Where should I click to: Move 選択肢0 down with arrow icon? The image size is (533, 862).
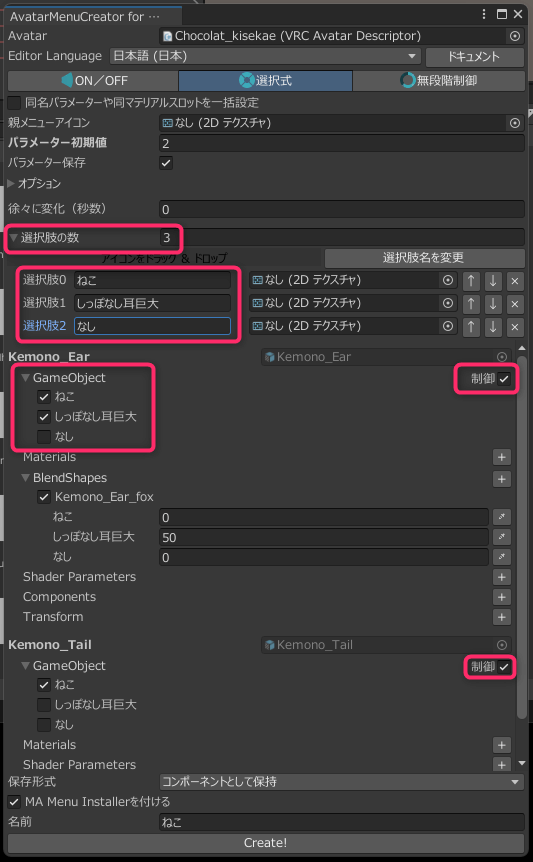pos(493,281)
